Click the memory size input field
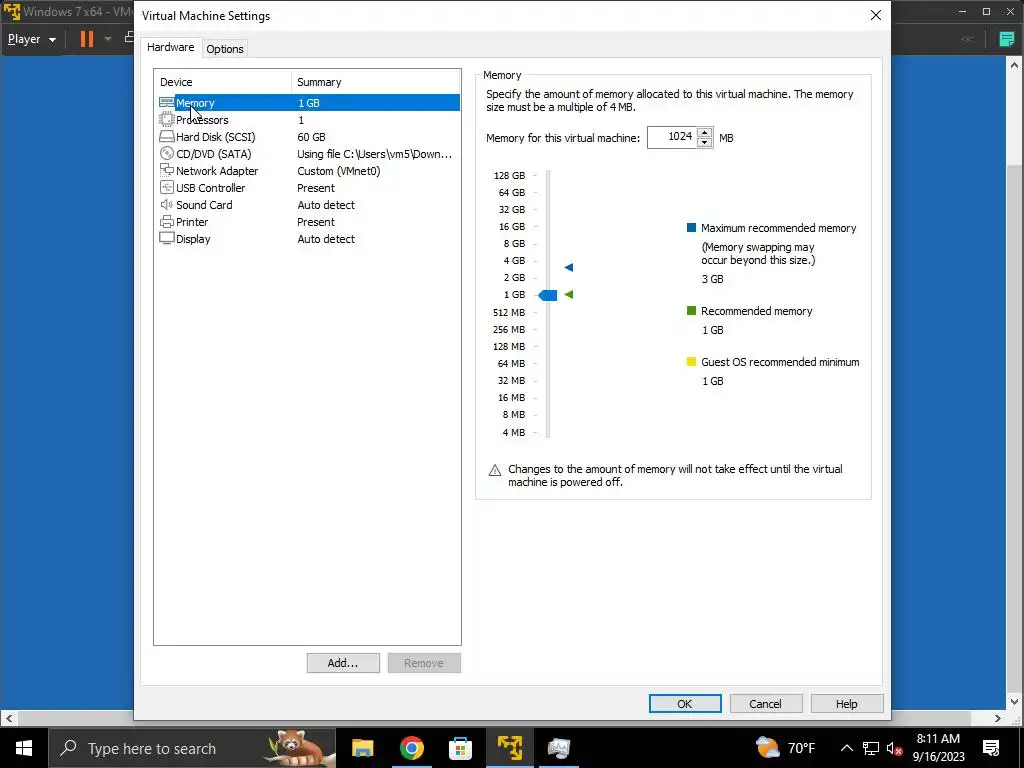The height and width of the screenshot is (768, 1024). pyautogui.click(x=672, y=137)
